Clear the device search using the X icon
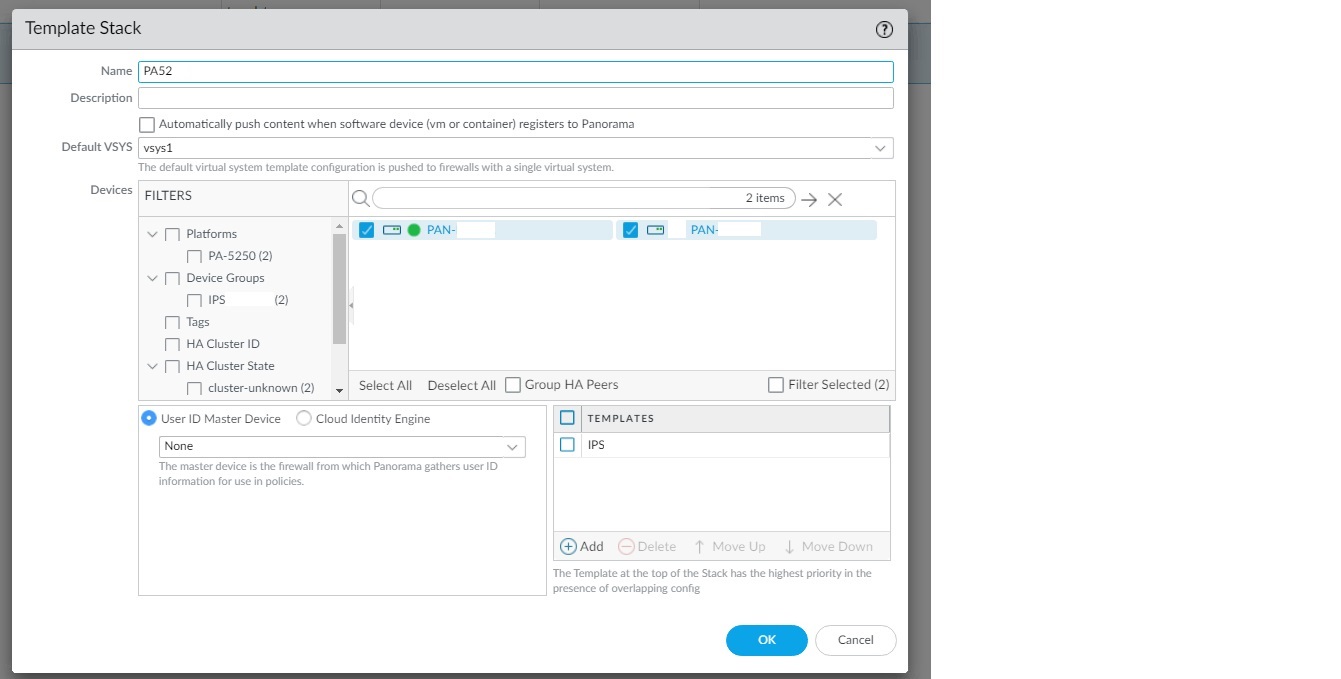The image size is (1341, 679). (x=835, y=198)
